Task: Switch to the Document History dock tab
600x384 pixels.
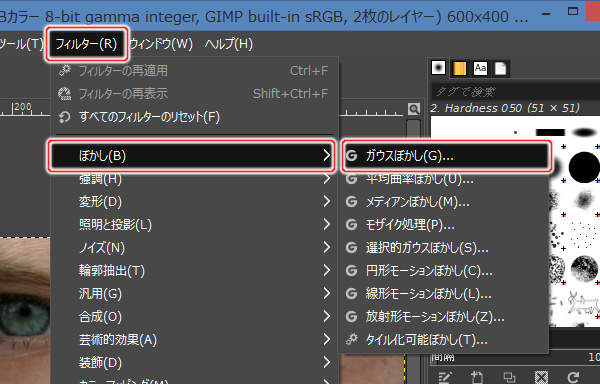Action: pyautogui.click(x=501, y=68)
